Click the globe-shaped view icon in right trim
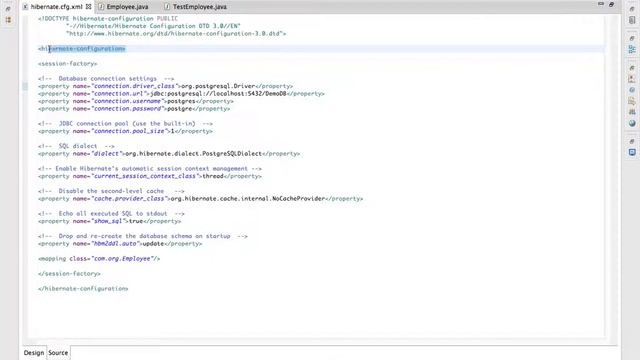This screenshot has width=640, height=360. (632, 123)
